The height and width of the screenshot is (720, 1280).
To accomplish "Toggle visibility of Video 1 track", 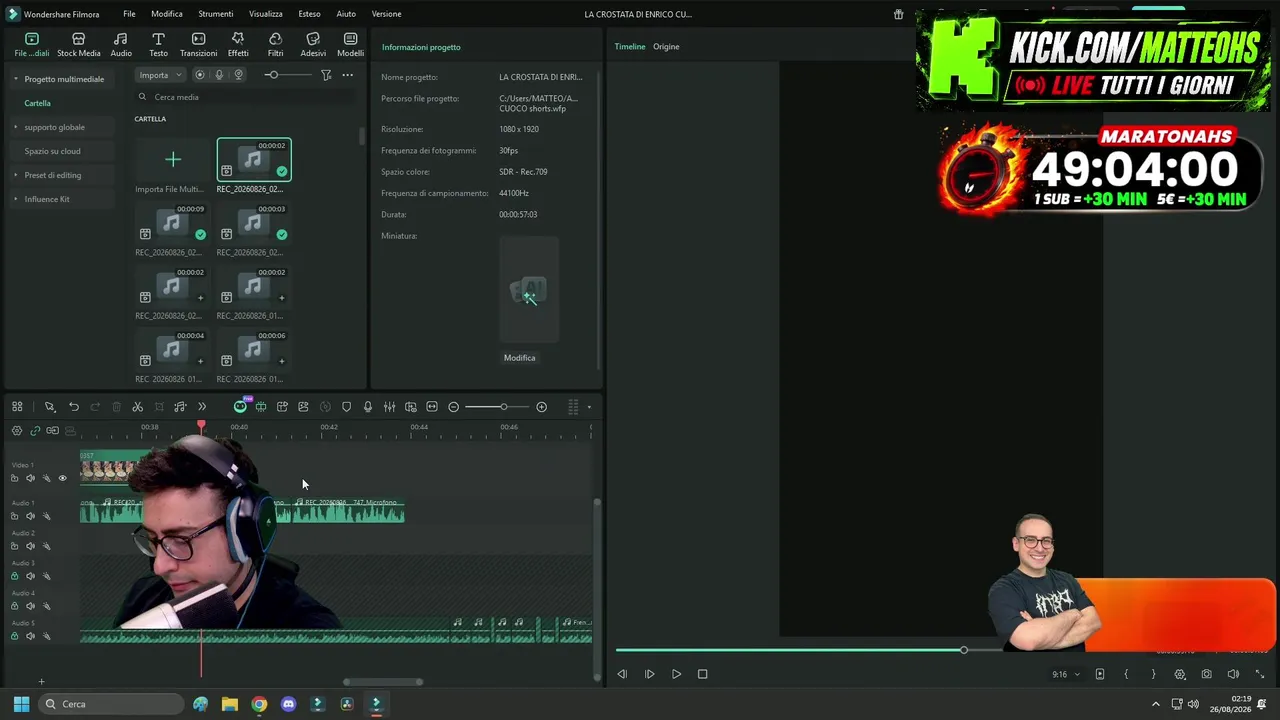I will point(62,478).
